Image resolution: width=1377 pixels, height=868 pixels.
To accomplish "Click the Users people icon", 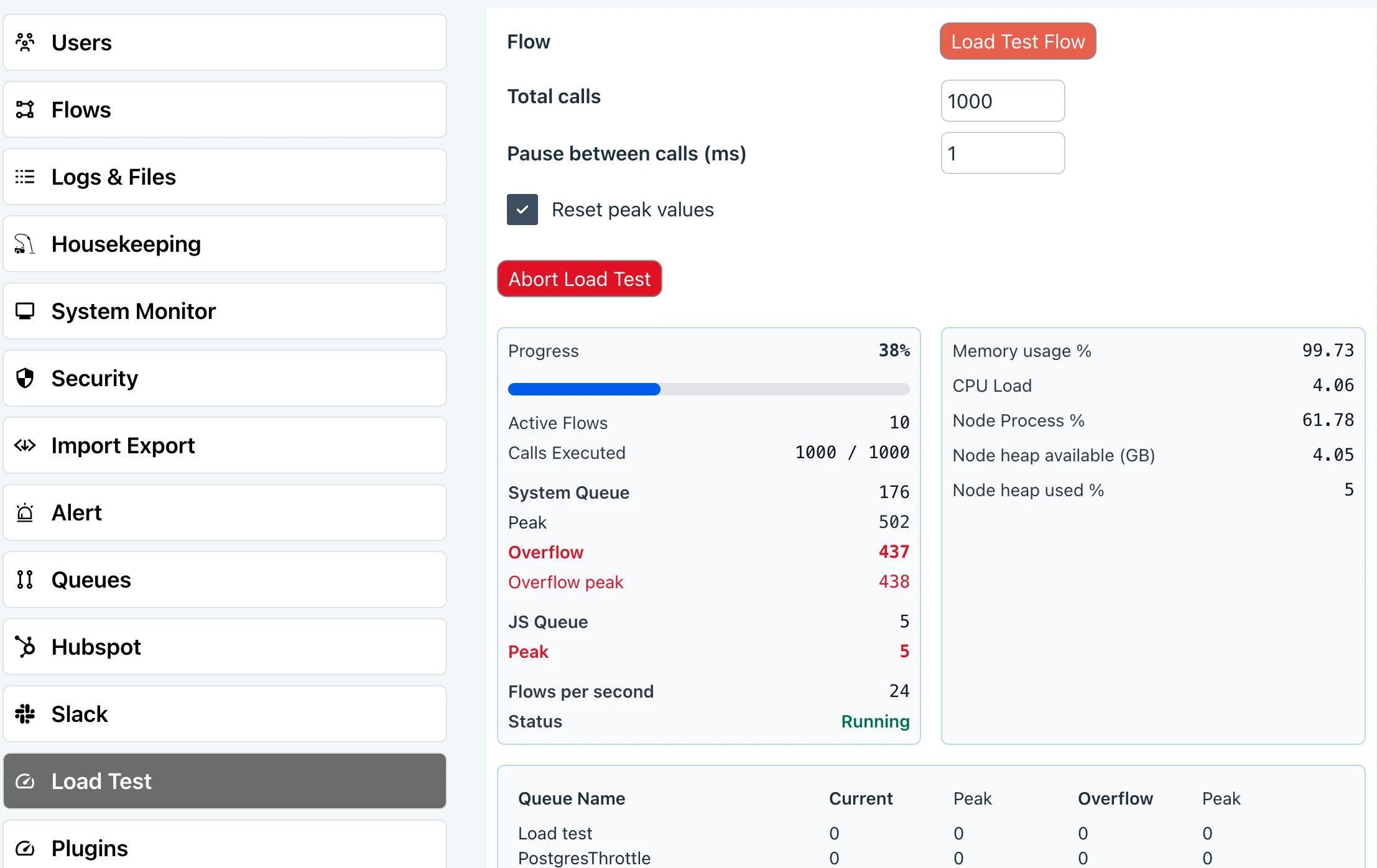I will [x=25, y=42].
